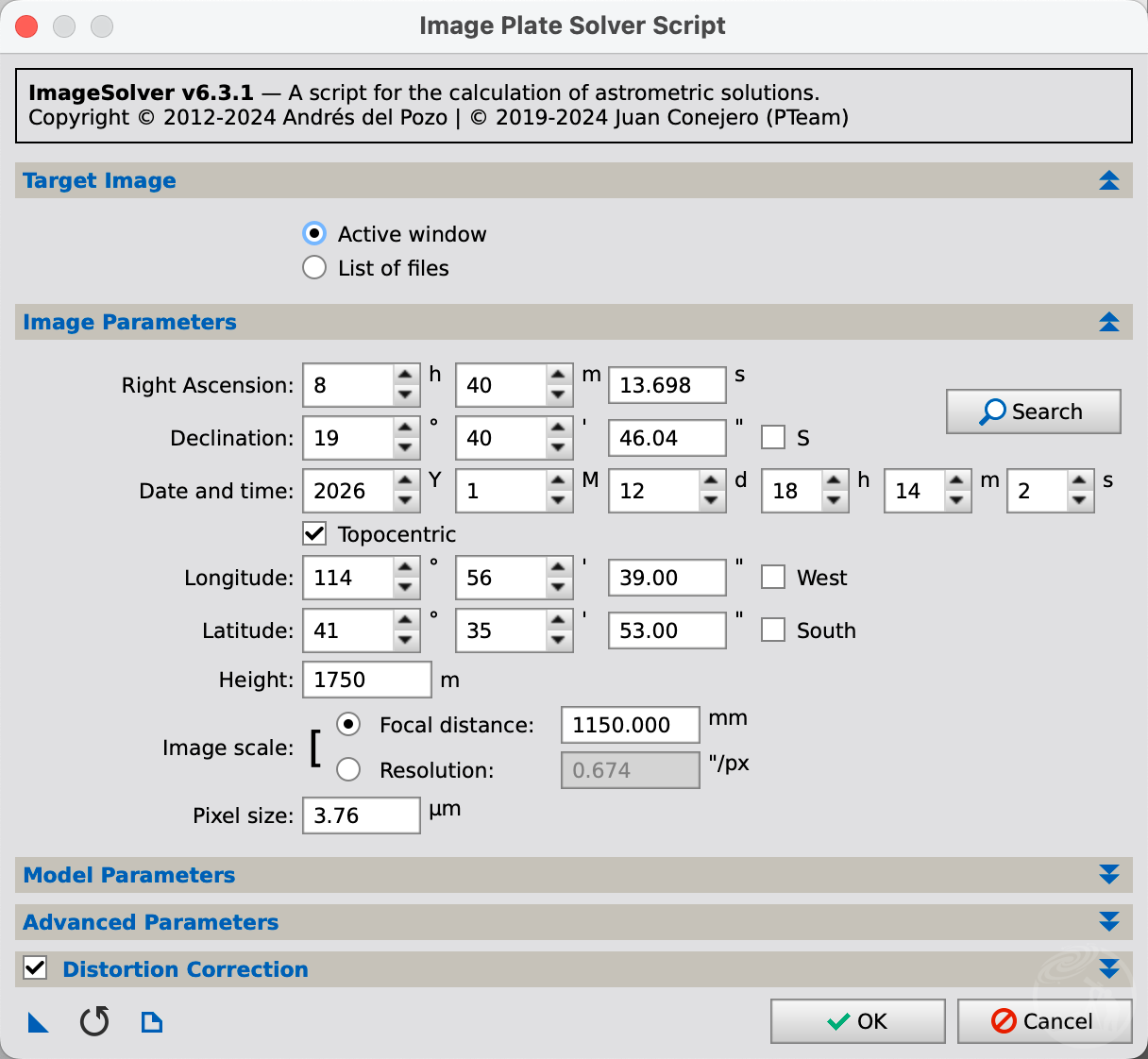
Task: Select the Resolution image scale option
Action: tap(348, 770)
